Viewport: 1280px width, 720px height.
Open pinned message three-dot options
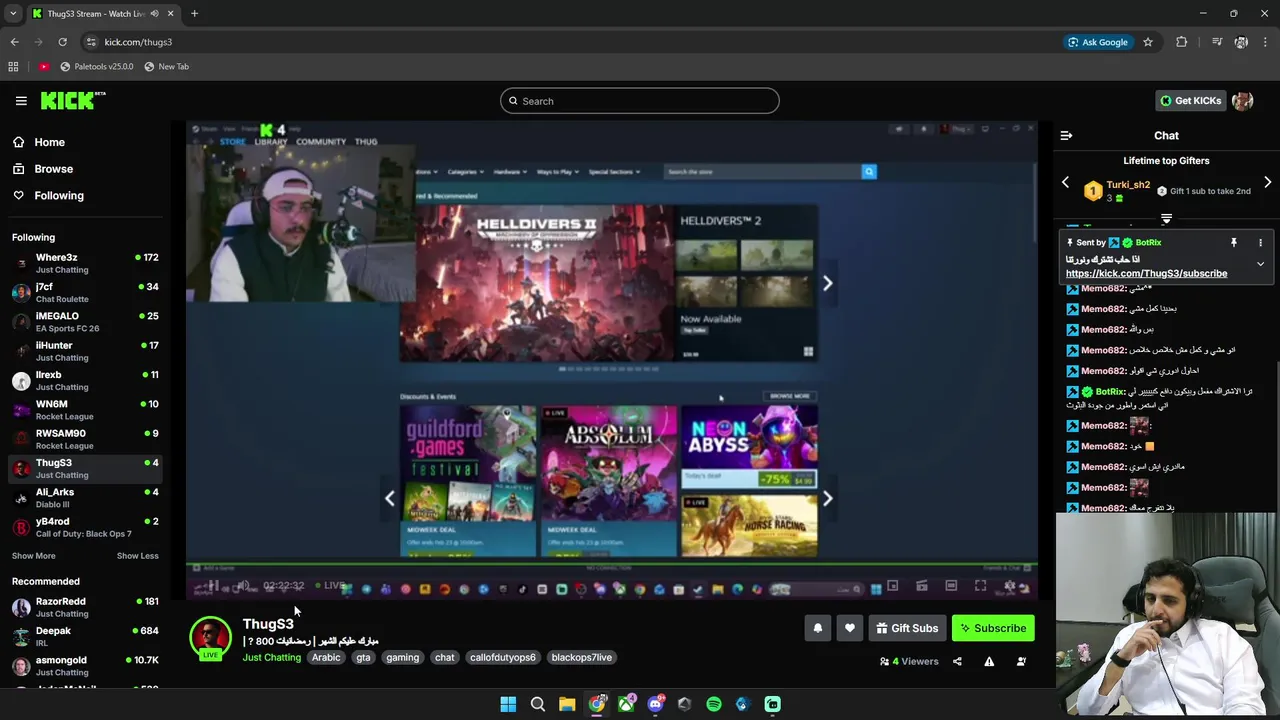[1260, 243]
